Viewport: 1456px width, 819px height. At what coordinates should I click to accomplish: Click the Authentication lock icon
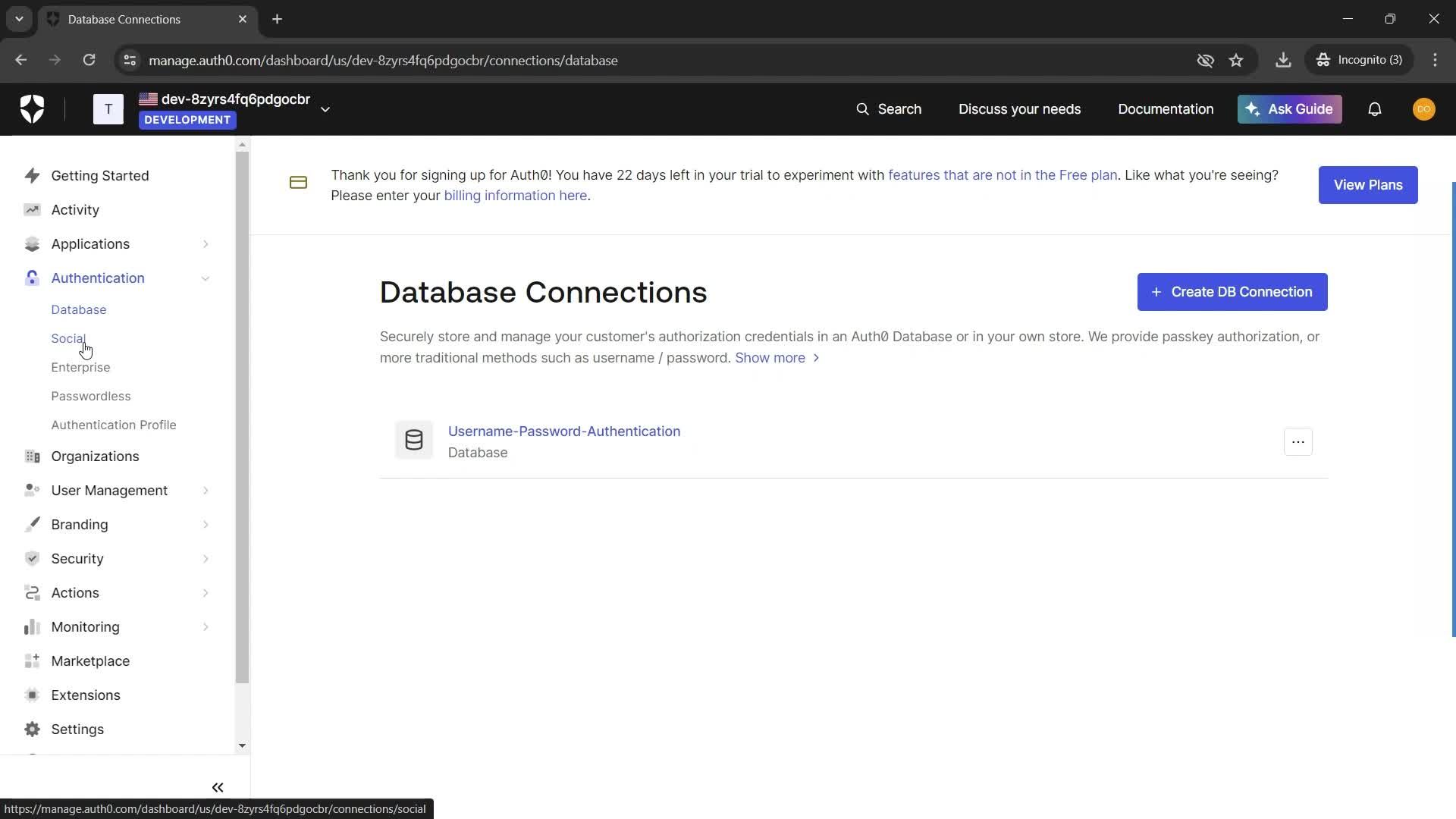pyautogui.click(x=32, y=278)
